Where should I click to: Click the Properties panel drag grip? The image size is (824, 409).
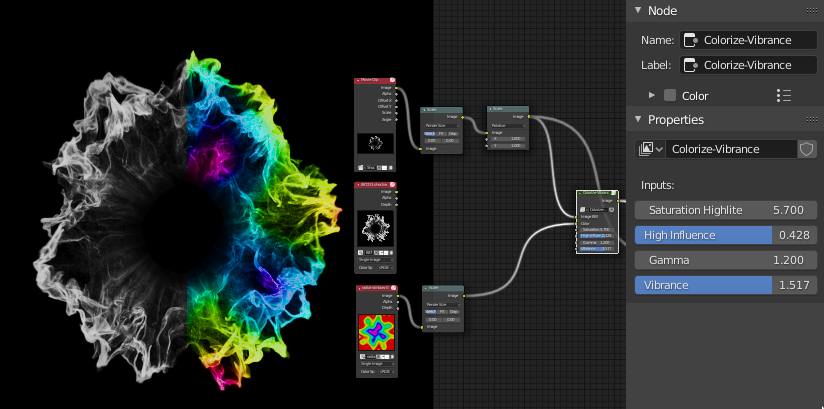[810, 120]
